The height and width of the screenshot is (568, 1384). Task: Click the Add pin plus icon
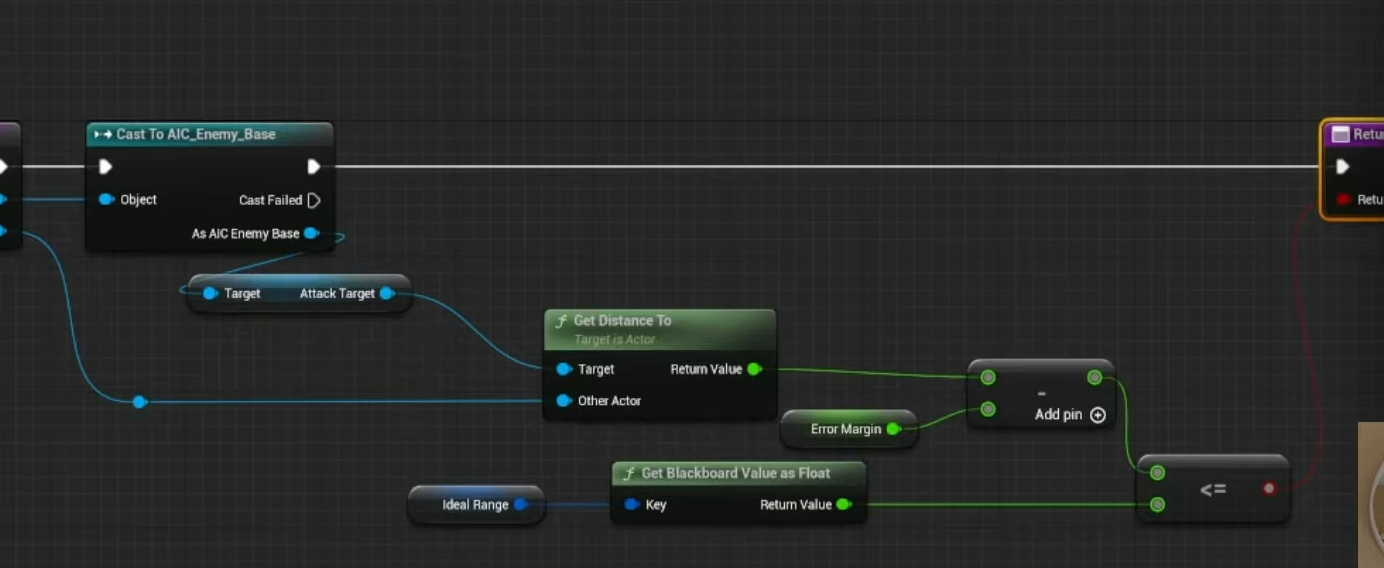[x=1098, y=415]
